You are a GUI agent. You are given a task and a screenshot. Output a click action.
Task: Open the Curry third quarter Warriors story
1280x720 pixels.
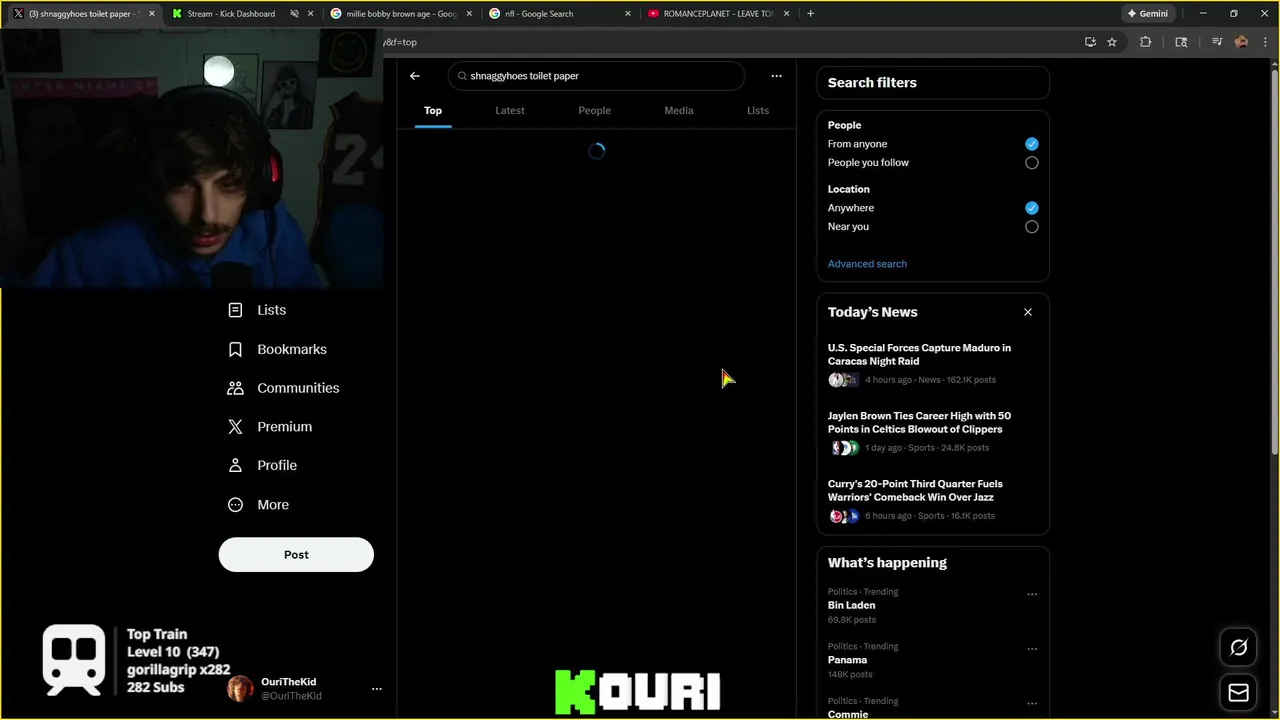coord(932,499)
